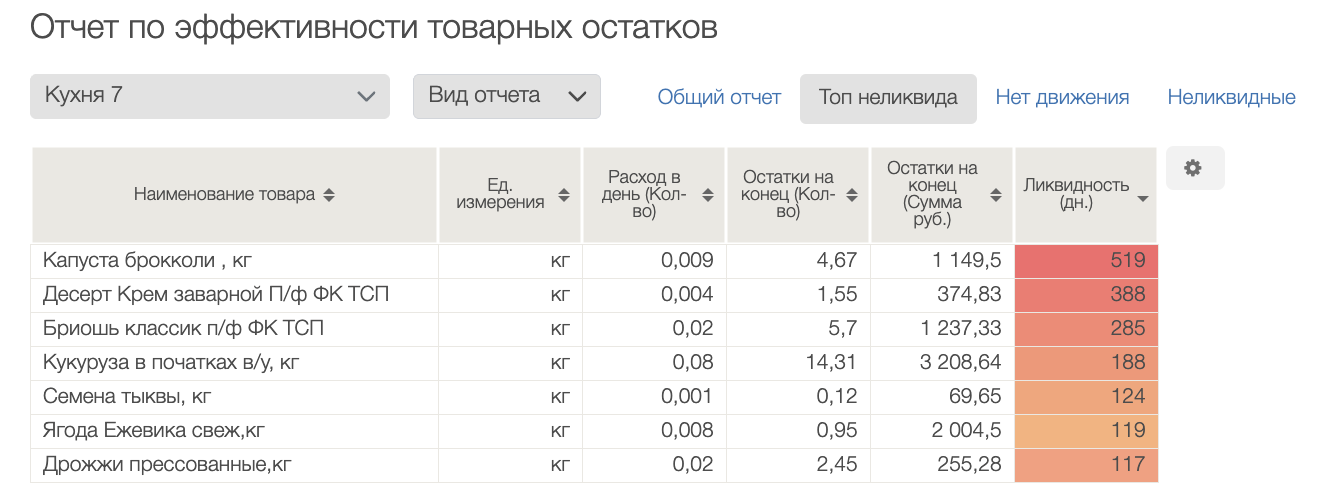This screenshot has height=483, width=1320.
Task: Toggle Ликвидность (дн.) descending sort arrow
Action: (1142, 199)
